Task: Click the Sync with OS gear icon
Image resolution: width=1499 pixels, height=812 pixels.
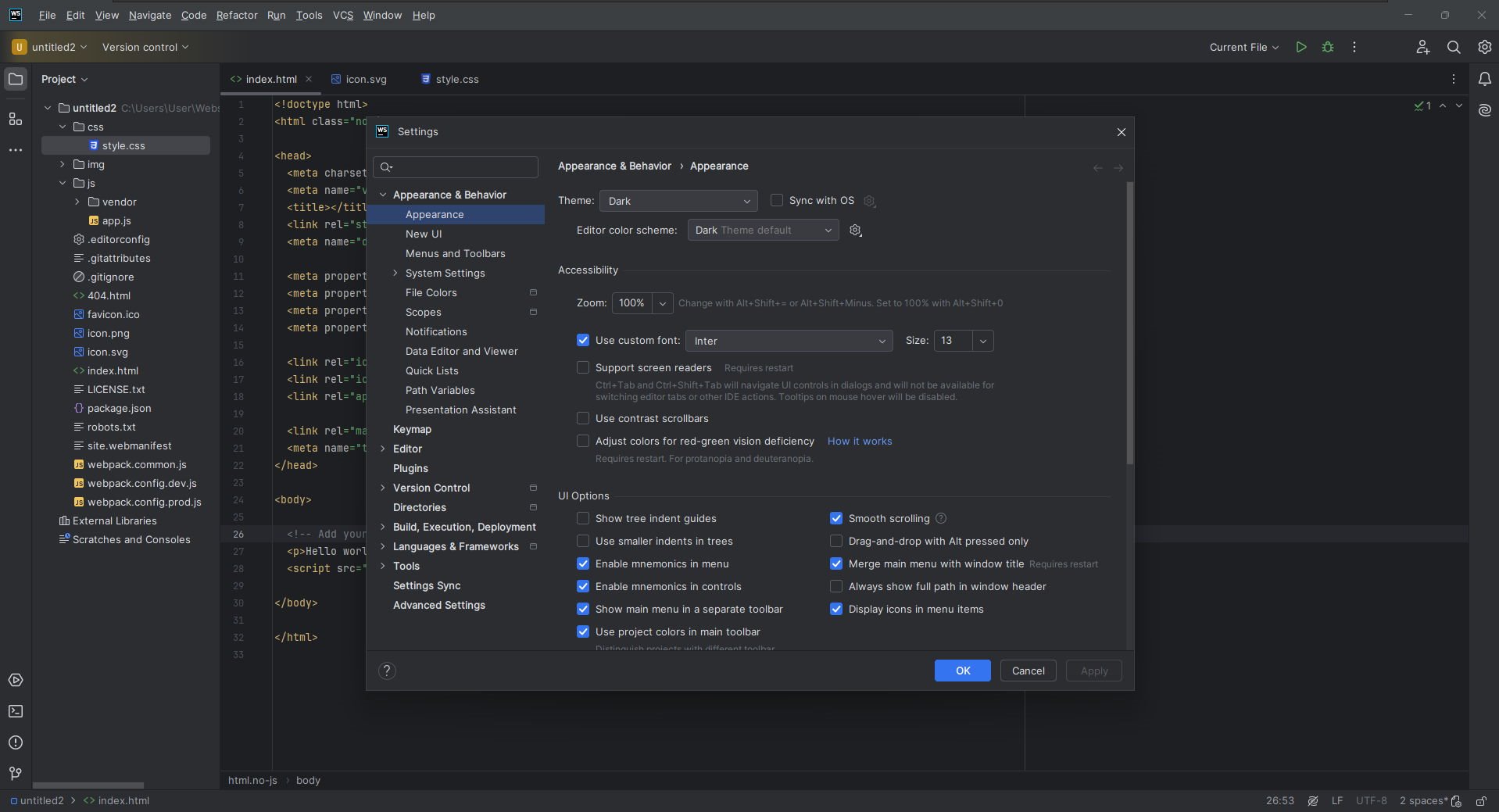Action: (869, 201)
